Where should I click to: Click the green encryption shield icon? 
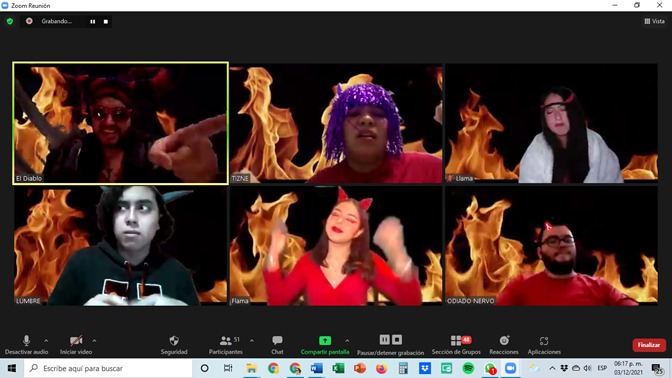click(10, 21)
